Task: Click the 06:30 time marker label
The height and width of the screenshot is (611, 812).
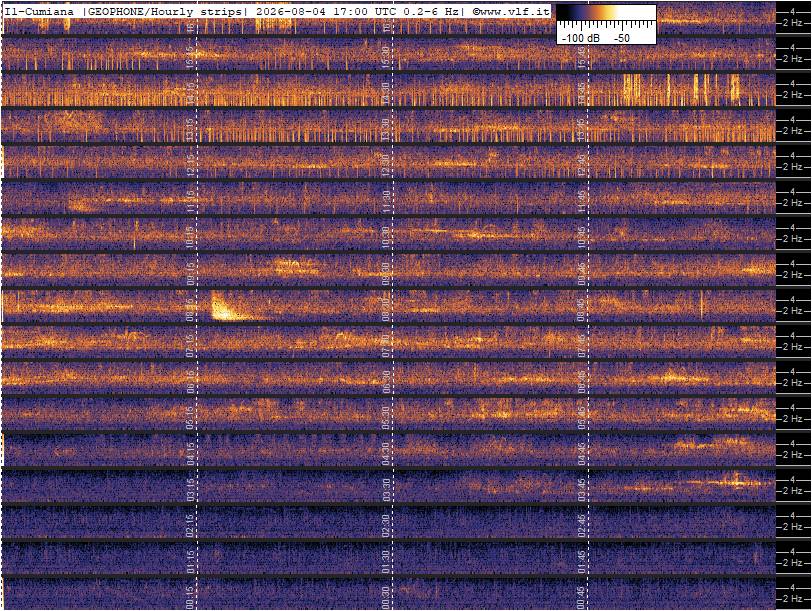Action: point(386,382)
